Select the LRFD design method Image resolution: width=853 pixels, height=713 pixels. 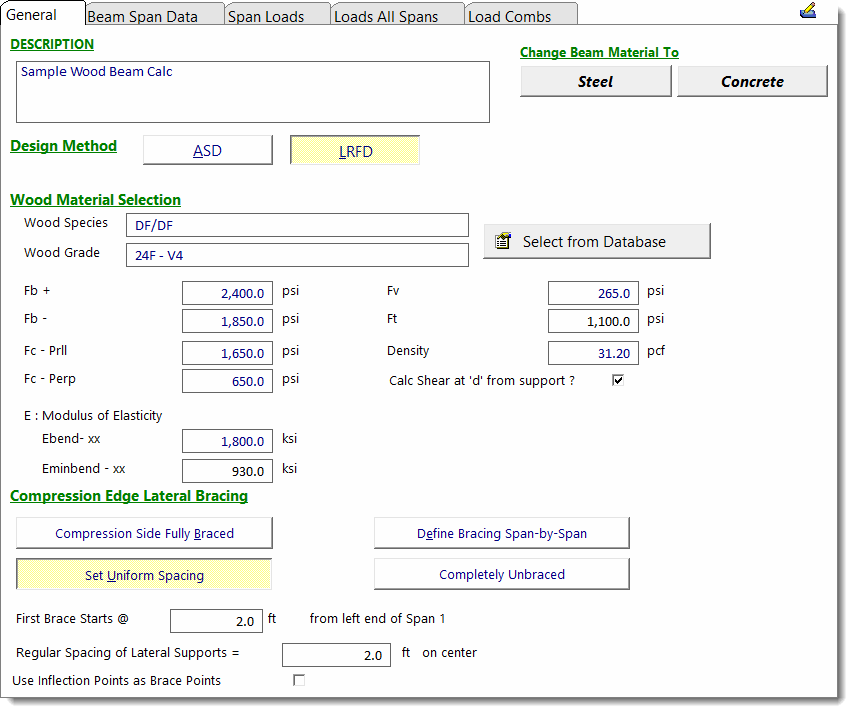point(355,151)
